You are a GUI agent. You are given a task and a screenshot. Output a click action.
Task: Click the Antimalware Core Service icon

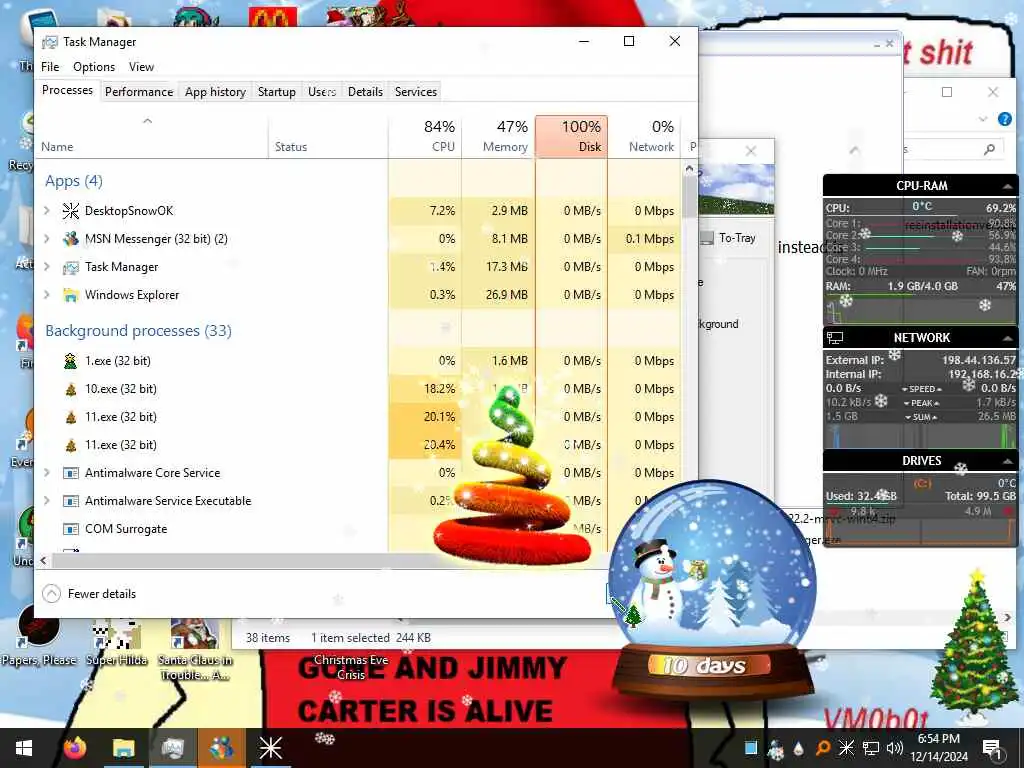click(71, 473)
